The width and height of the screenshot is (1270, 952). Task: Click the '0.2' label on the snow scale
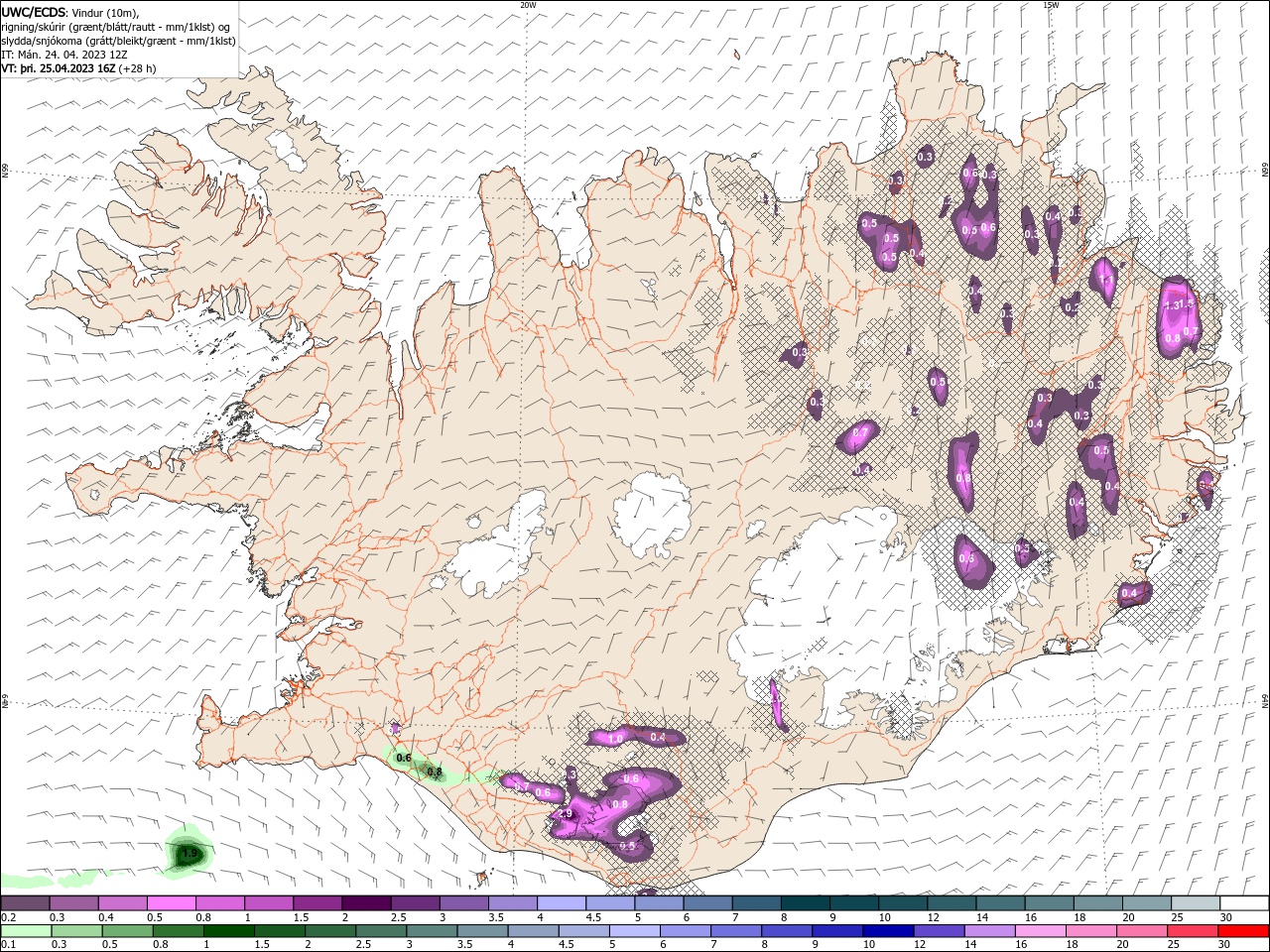point(8,917)
